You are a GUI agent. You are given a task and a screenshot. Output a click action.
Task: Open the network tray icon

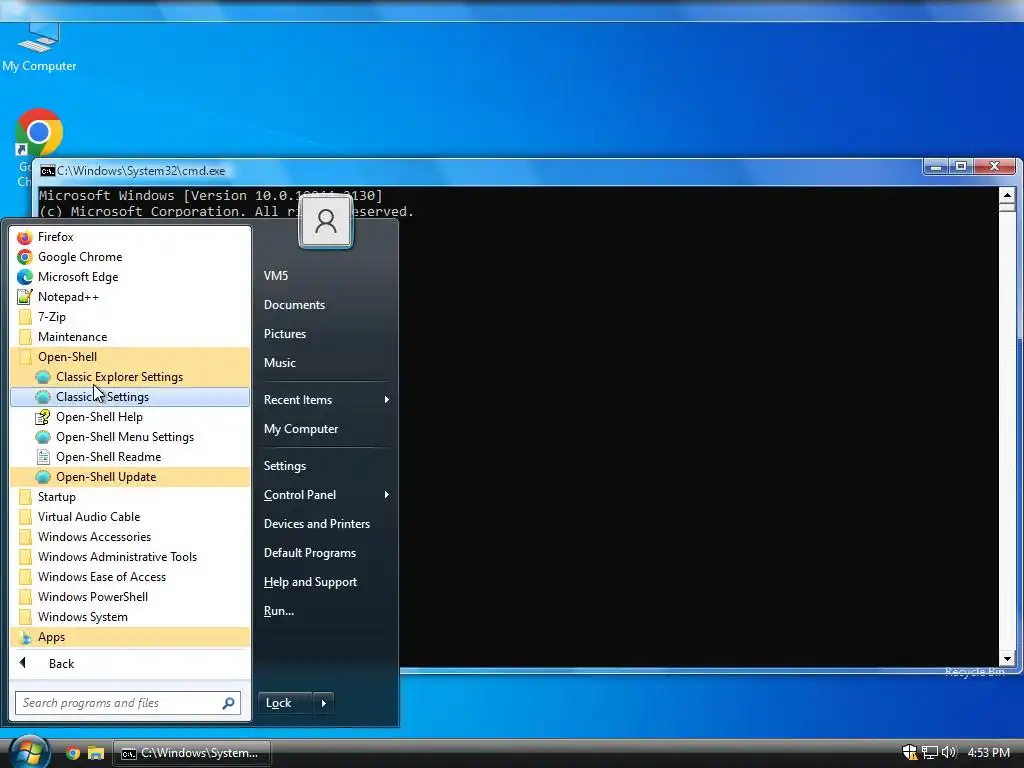coord(930,752)
